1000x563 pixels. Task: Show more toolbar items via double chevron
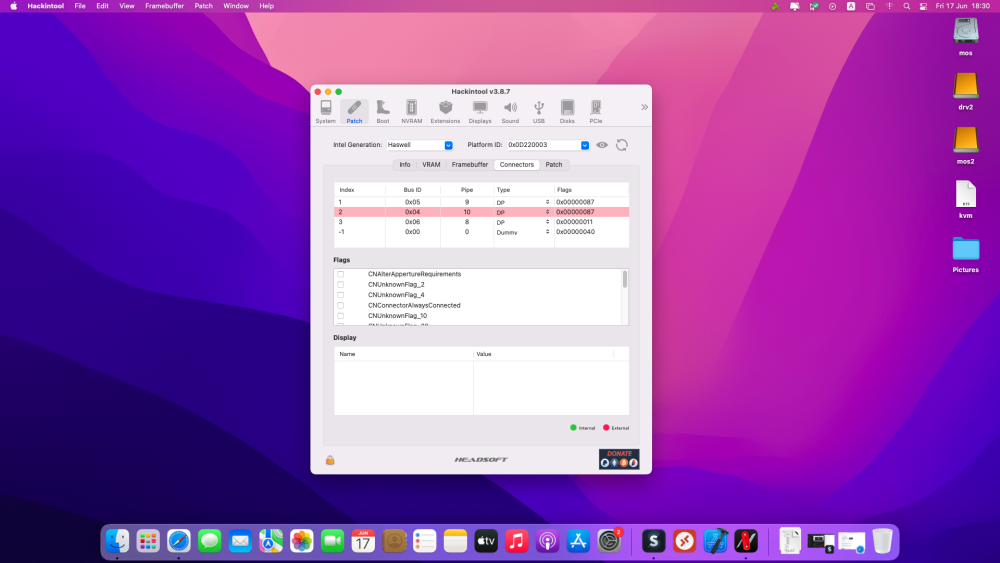point(644,107)
